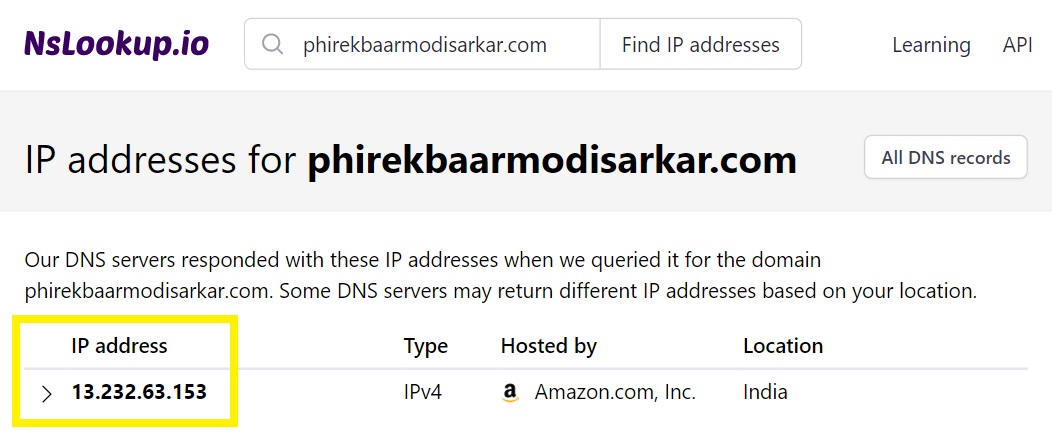
Task: Click the "IP addresses for" heading words
Action: [x=160, y=160]
